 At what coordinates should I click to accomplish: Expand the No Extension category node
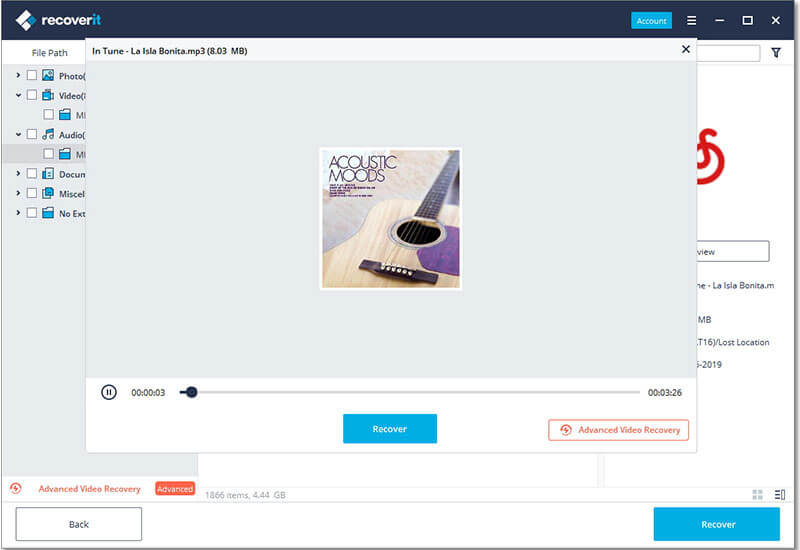(x=18, y=212)
